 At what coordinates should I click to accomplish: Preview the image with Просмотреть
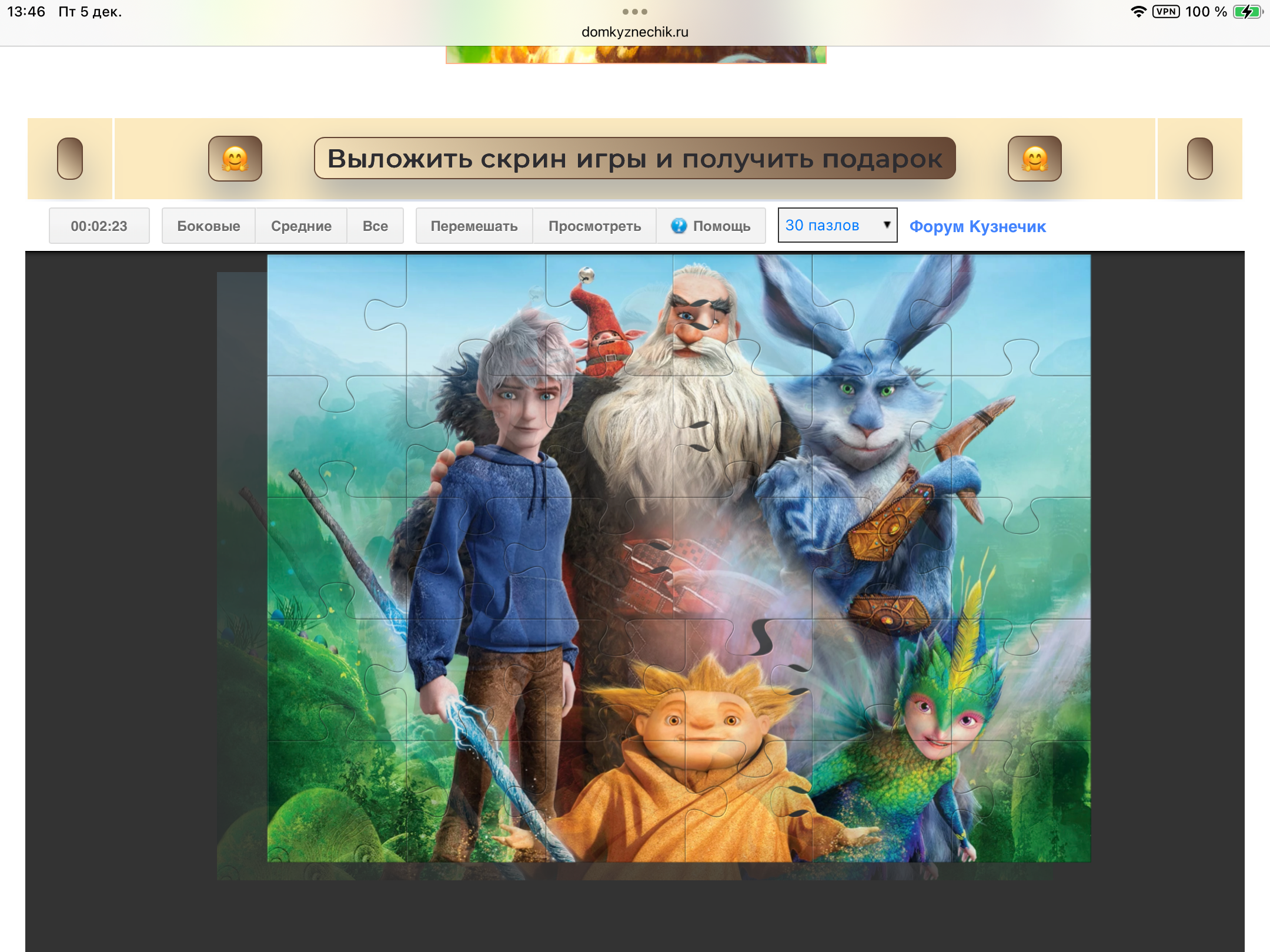point(594,226)
